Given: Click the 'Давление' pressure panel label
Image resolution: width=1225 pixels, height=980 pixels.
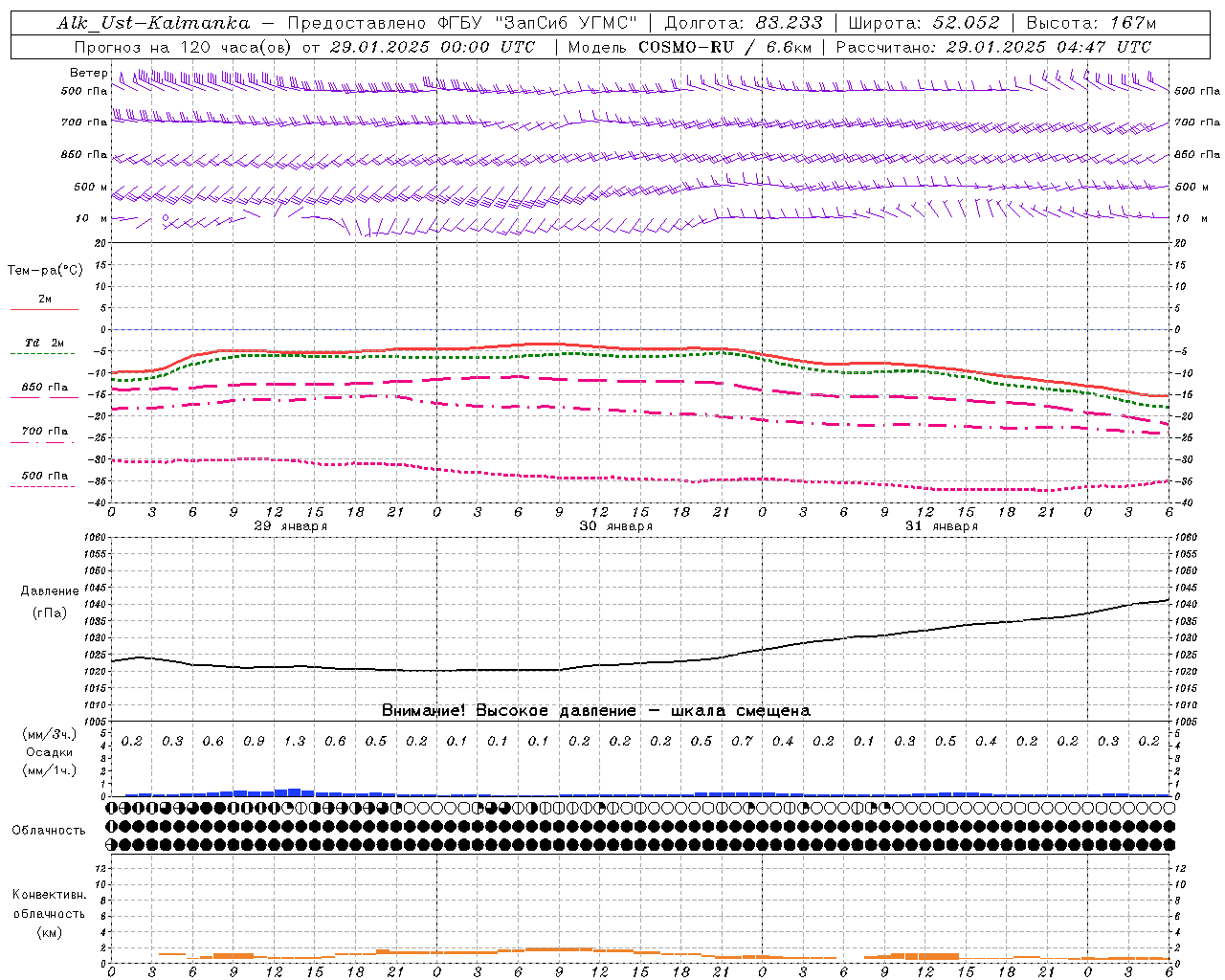Looking at the screenshot, I should tap(50, 591).
